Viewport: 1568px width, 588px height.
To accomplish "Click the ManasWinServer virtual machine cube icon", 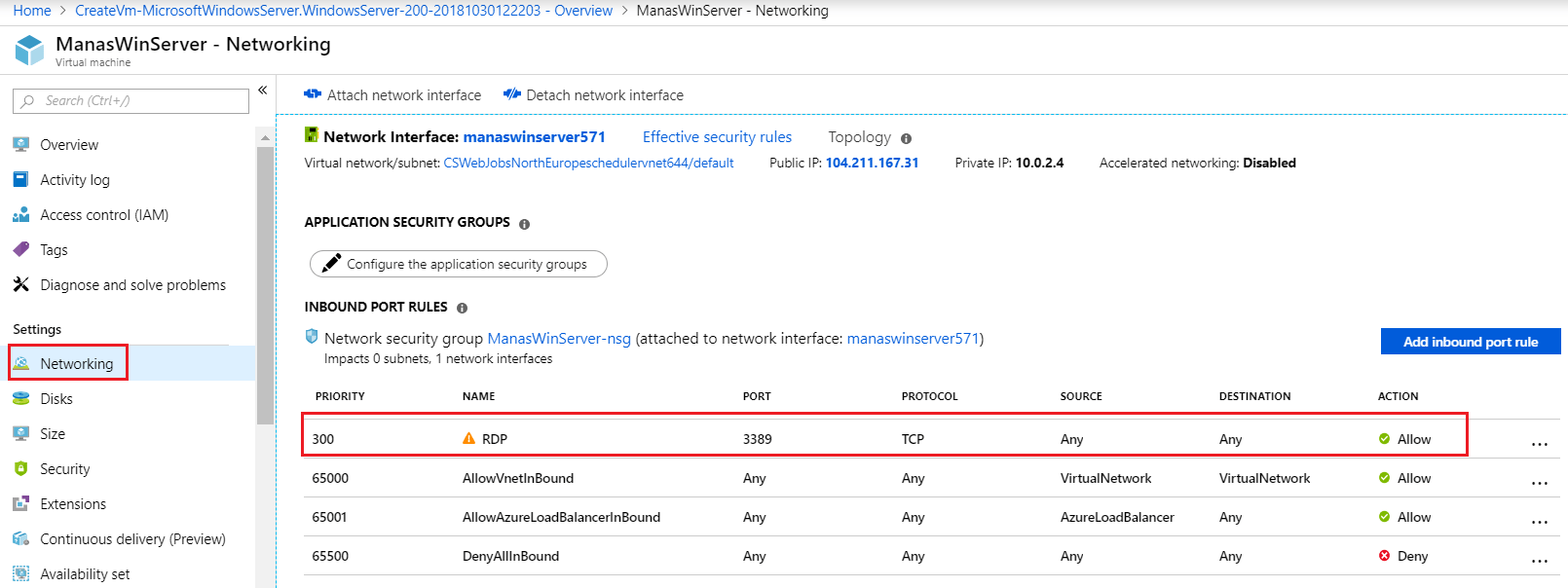I will coord(30,51).
